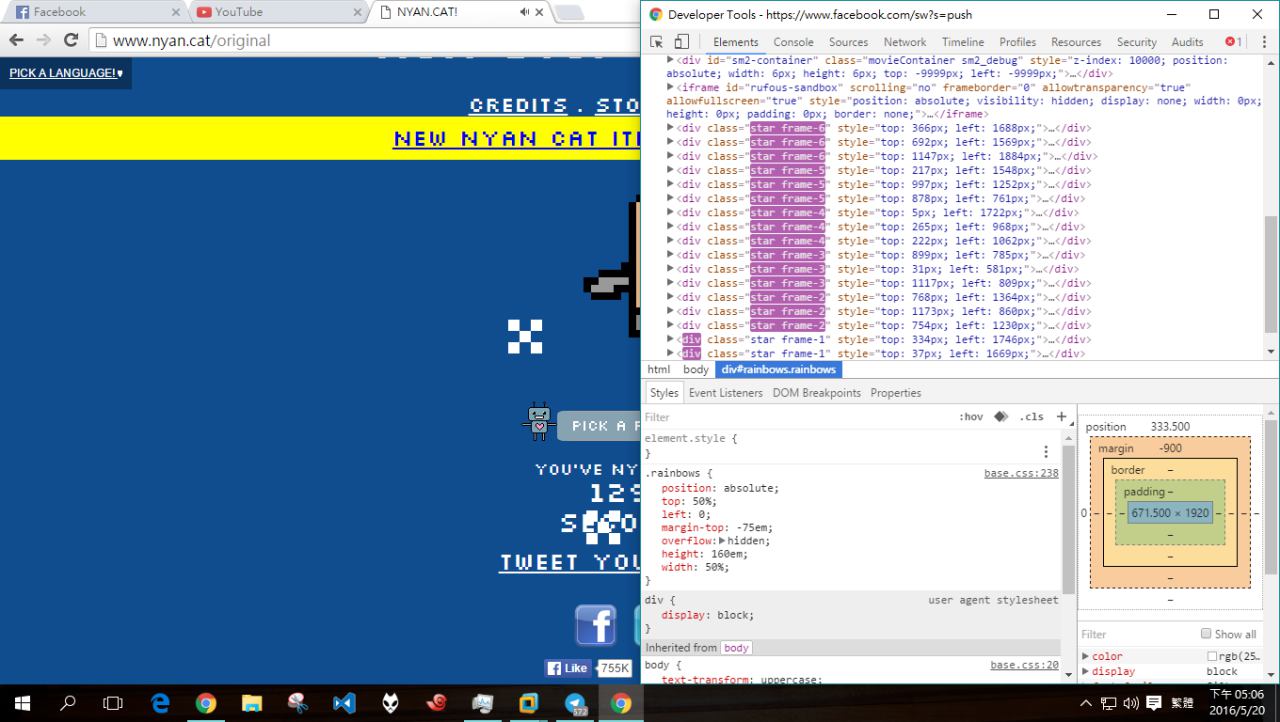Click the red error count indicator
The height and width of the screenshot is (722, 1280).
pos(1234,42)
